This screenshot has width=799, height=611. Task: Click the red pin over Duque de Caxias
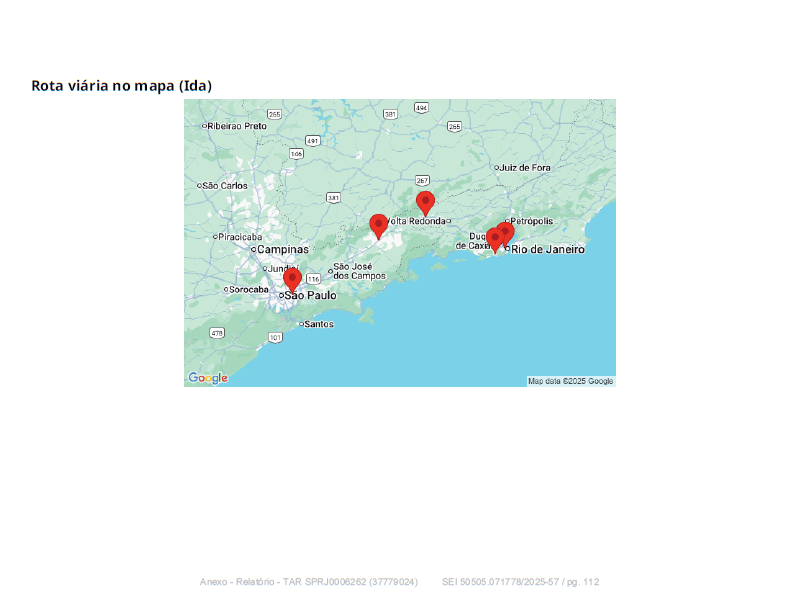click(494, 239)
